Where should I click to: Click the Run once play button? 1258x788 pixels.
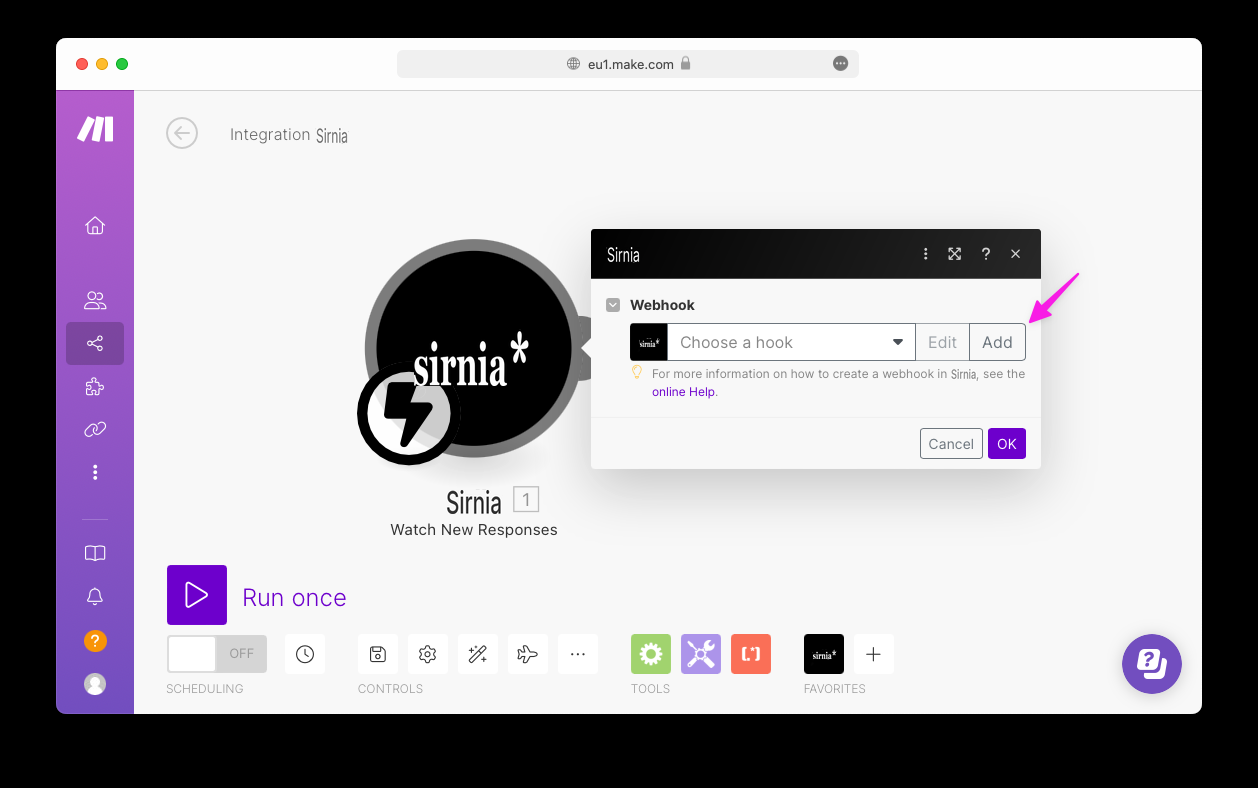pyautogui.click(x=197, y=595)
